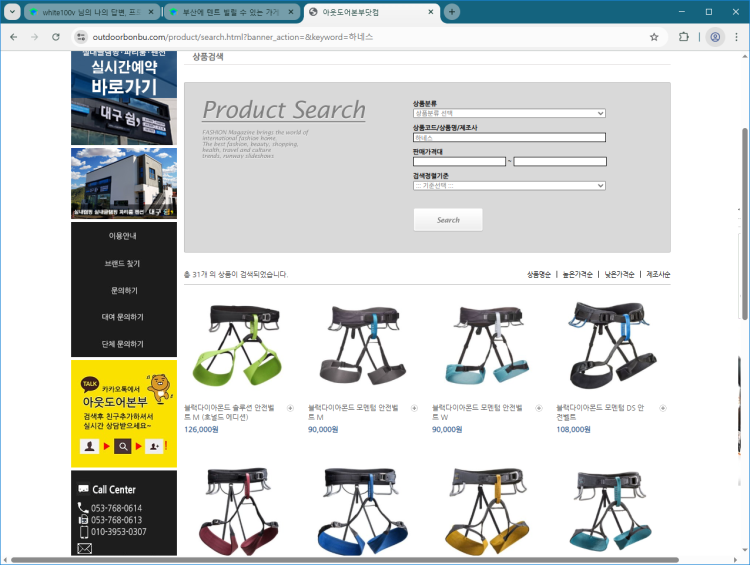Click the Call Center monitor icon
Image resolution: width=750 pixels, height=565 pixels.
(x=83, y=489)
